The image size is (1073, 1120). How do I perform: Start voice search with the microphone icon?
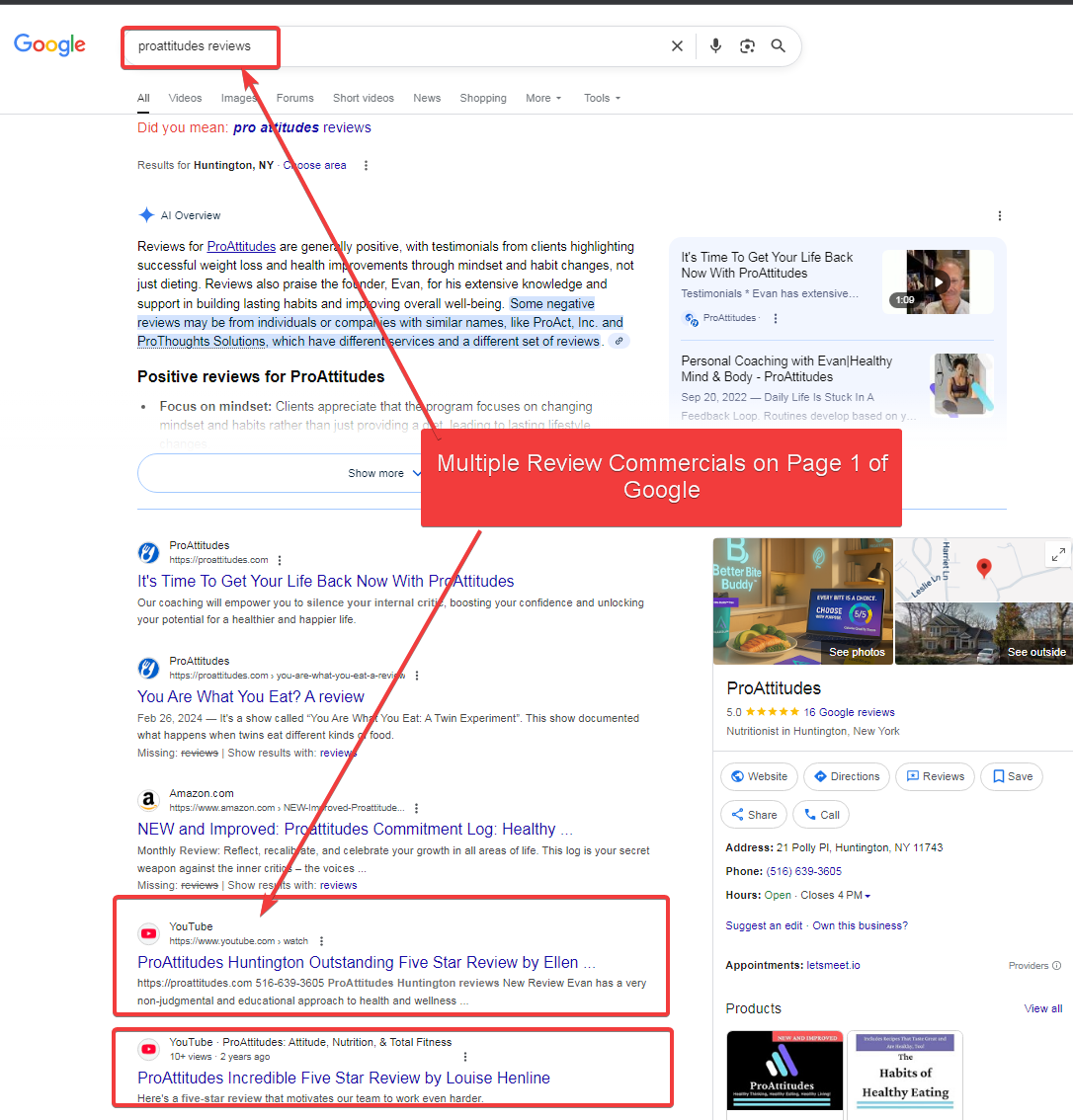[x=715, y=46]
